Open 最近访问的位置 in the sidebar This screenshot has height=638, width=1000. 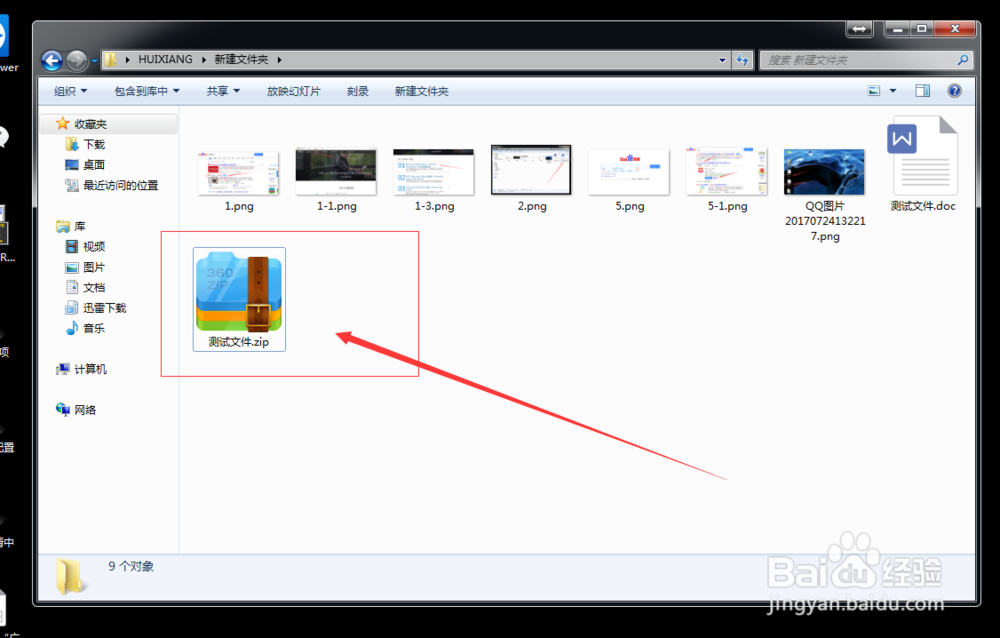[x=121, y=185]
